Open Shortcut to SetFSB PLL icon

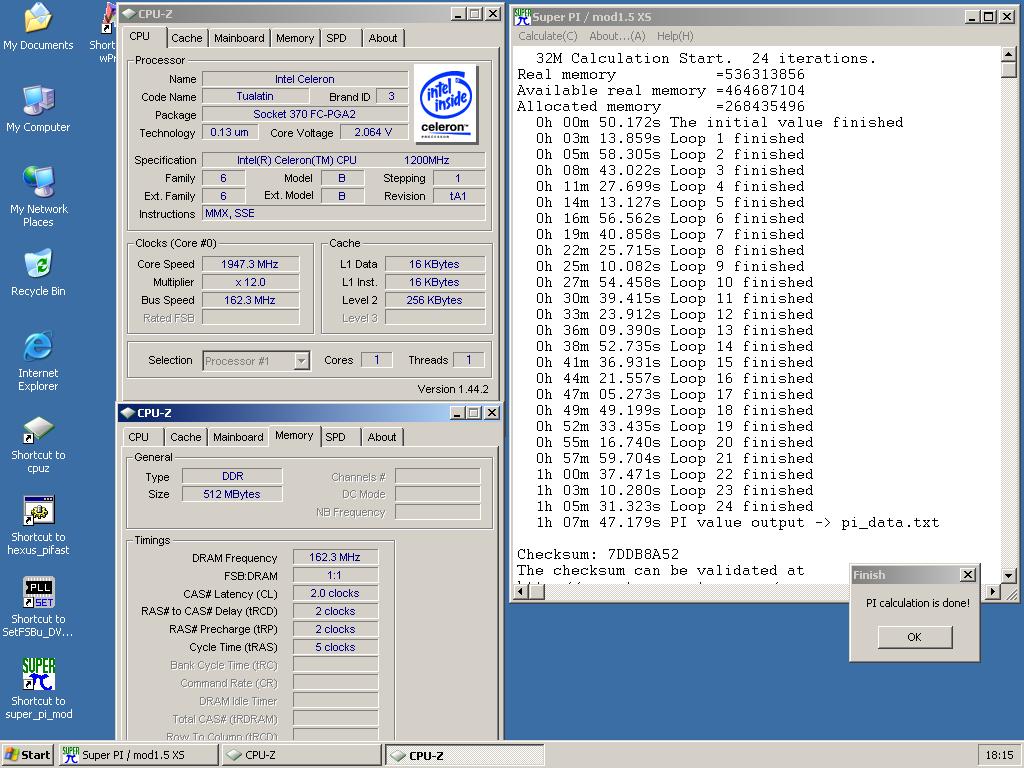coord(38,607)
